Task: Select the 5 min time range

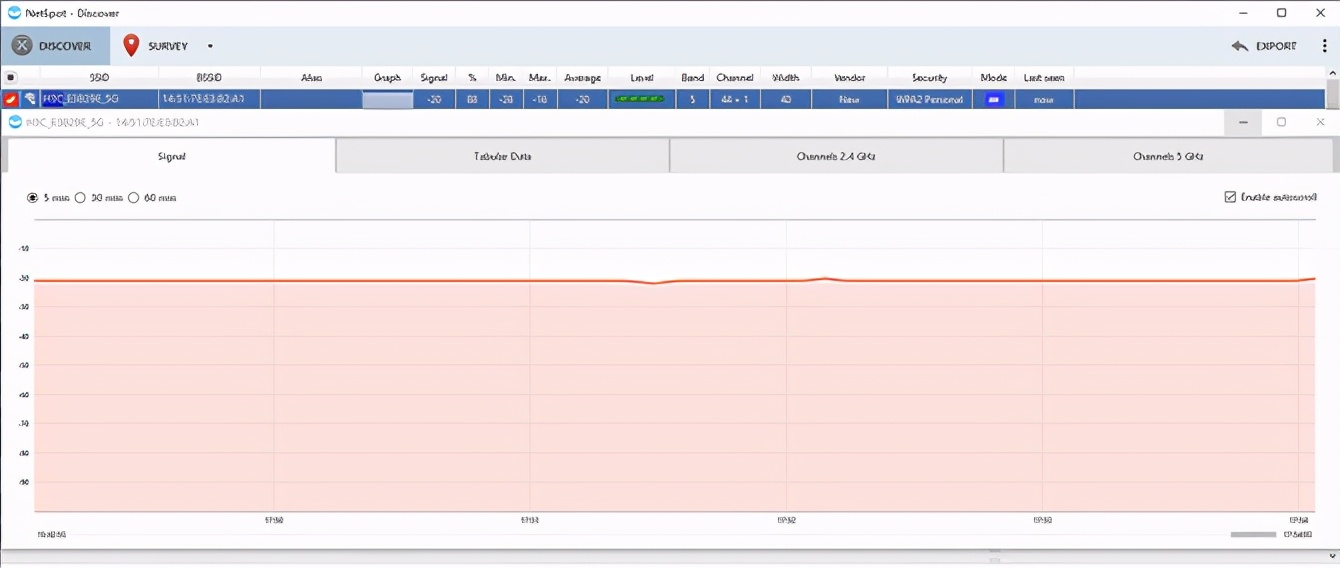Action: tap(33, 198)
